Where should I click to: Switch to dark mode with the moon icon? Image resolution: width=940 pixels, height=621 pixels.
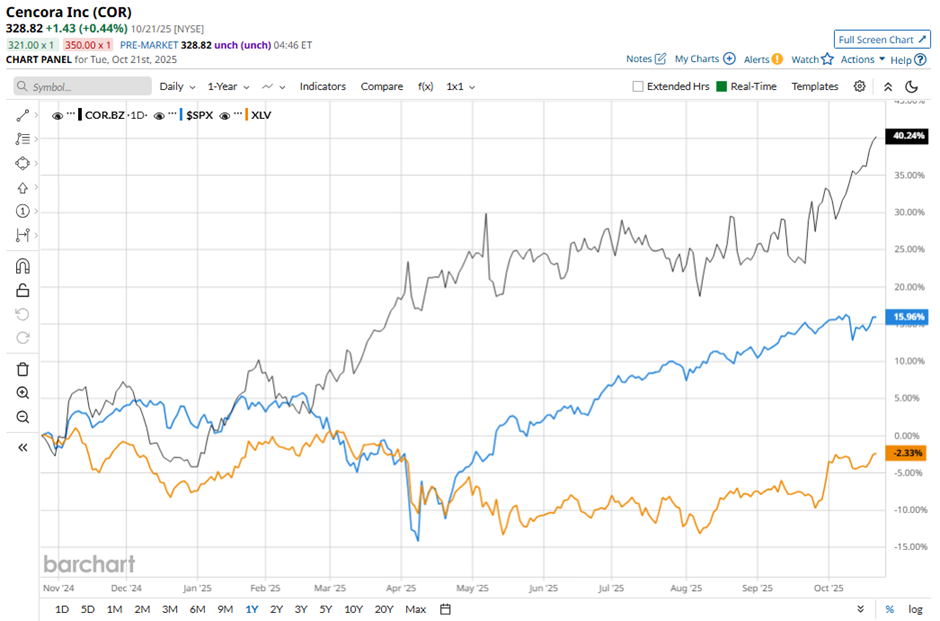tap(911, 86)
